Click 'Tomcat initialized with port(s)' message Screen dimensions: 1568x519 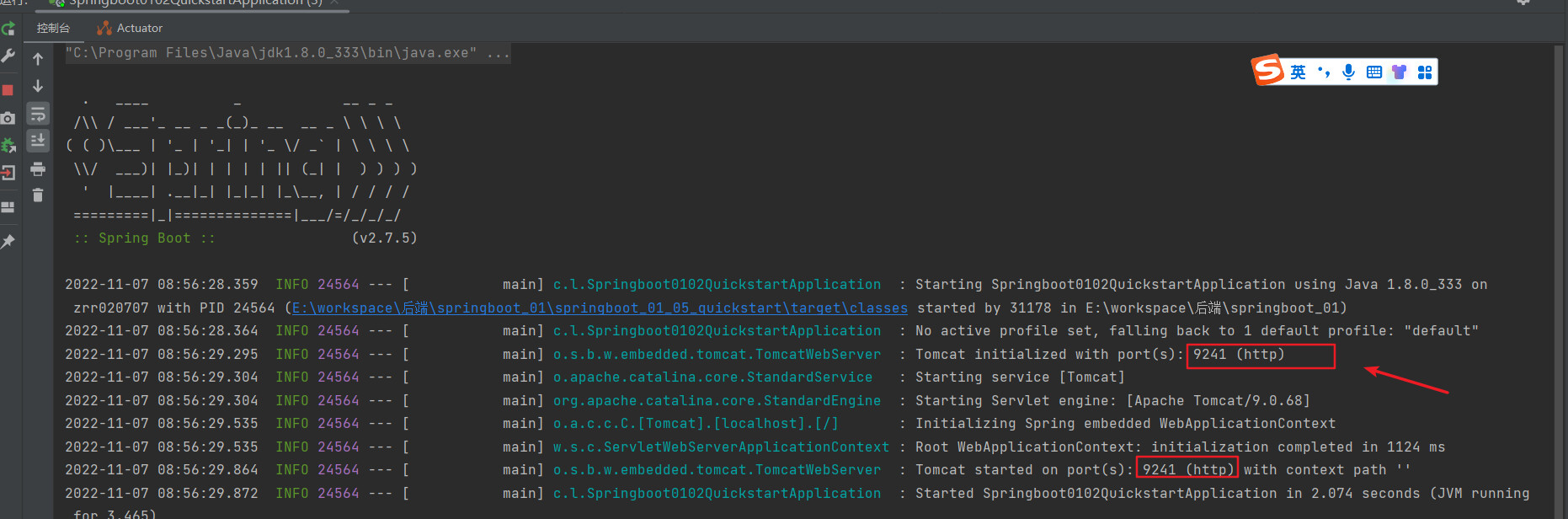coord(1049,355)
